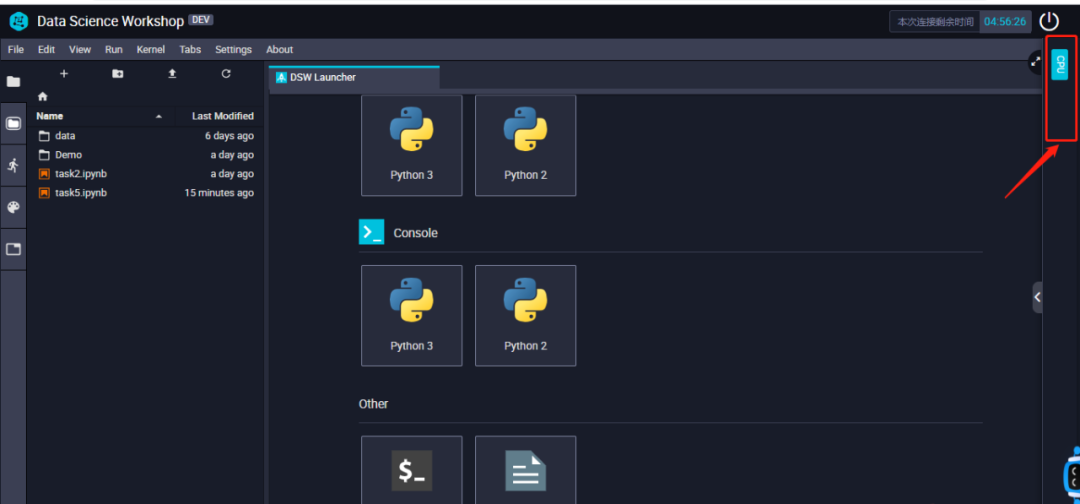Sort files by Name column header

(x=50, y=116)
